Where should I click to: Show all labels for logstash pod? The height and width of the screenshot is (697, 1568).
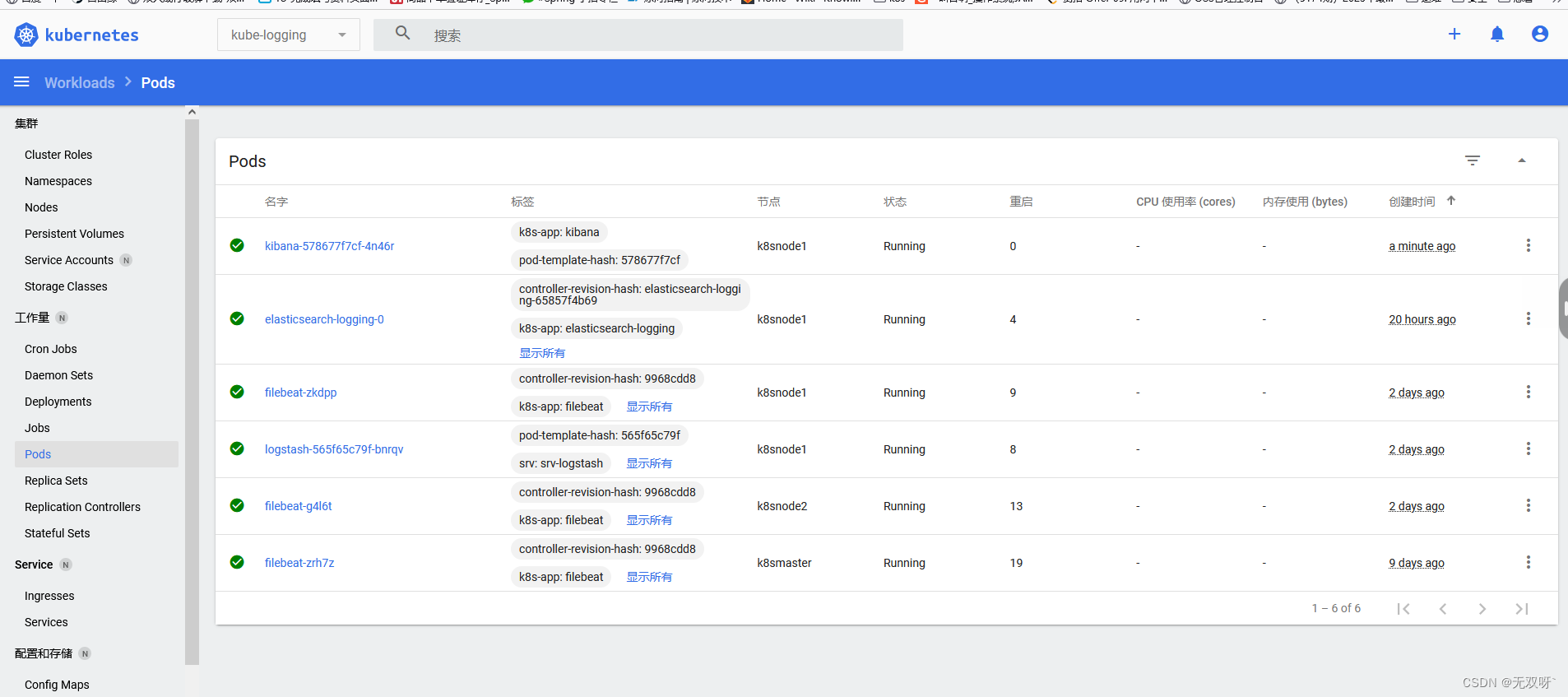(x=649, y=463)
